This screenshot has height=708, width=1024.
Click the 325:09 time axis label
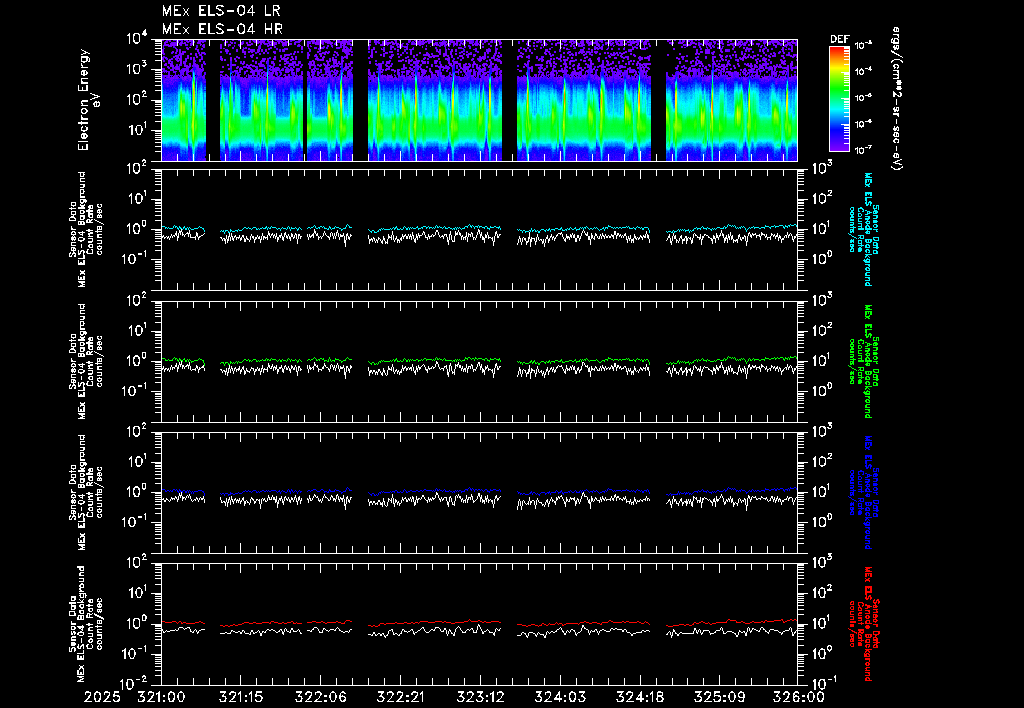tap(720, 695)
